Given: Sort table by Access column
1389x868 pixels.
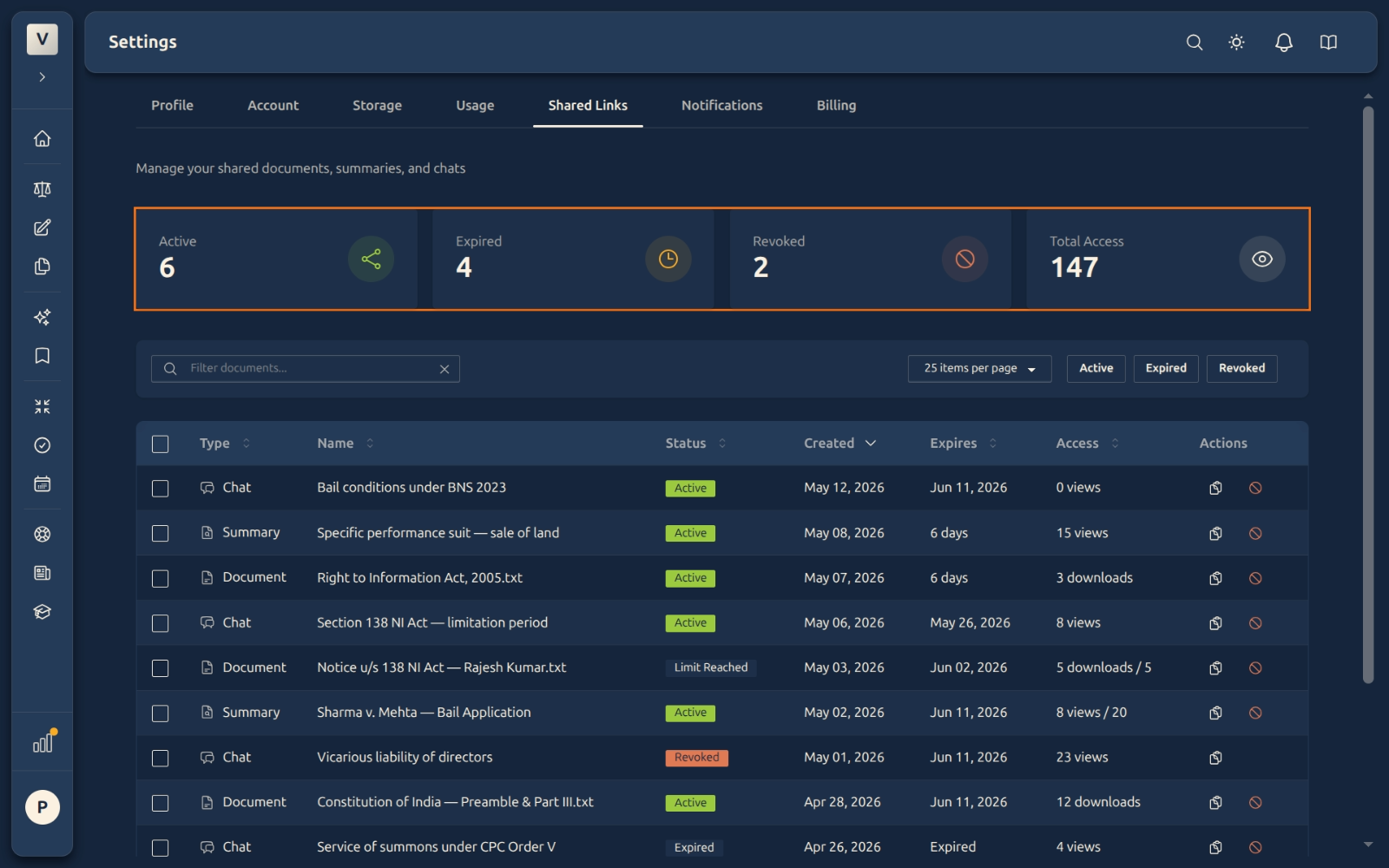Looking at the screenshot, I should point(1087,444).
